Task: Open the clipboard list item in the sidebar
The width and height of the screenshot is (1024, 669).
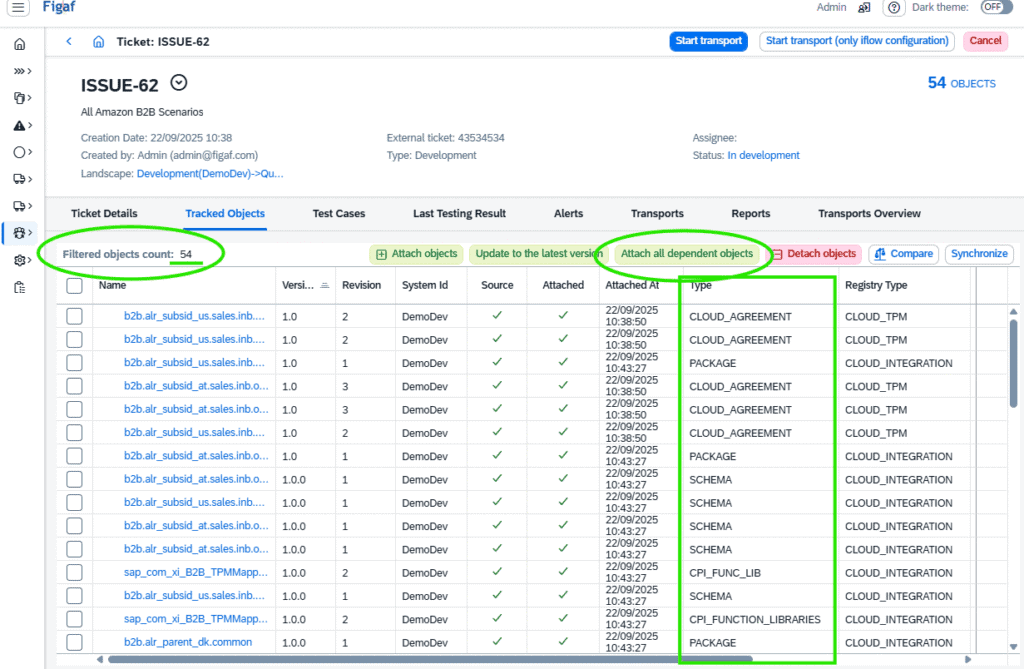Action: pyautogui.click(x=20, y=287)
